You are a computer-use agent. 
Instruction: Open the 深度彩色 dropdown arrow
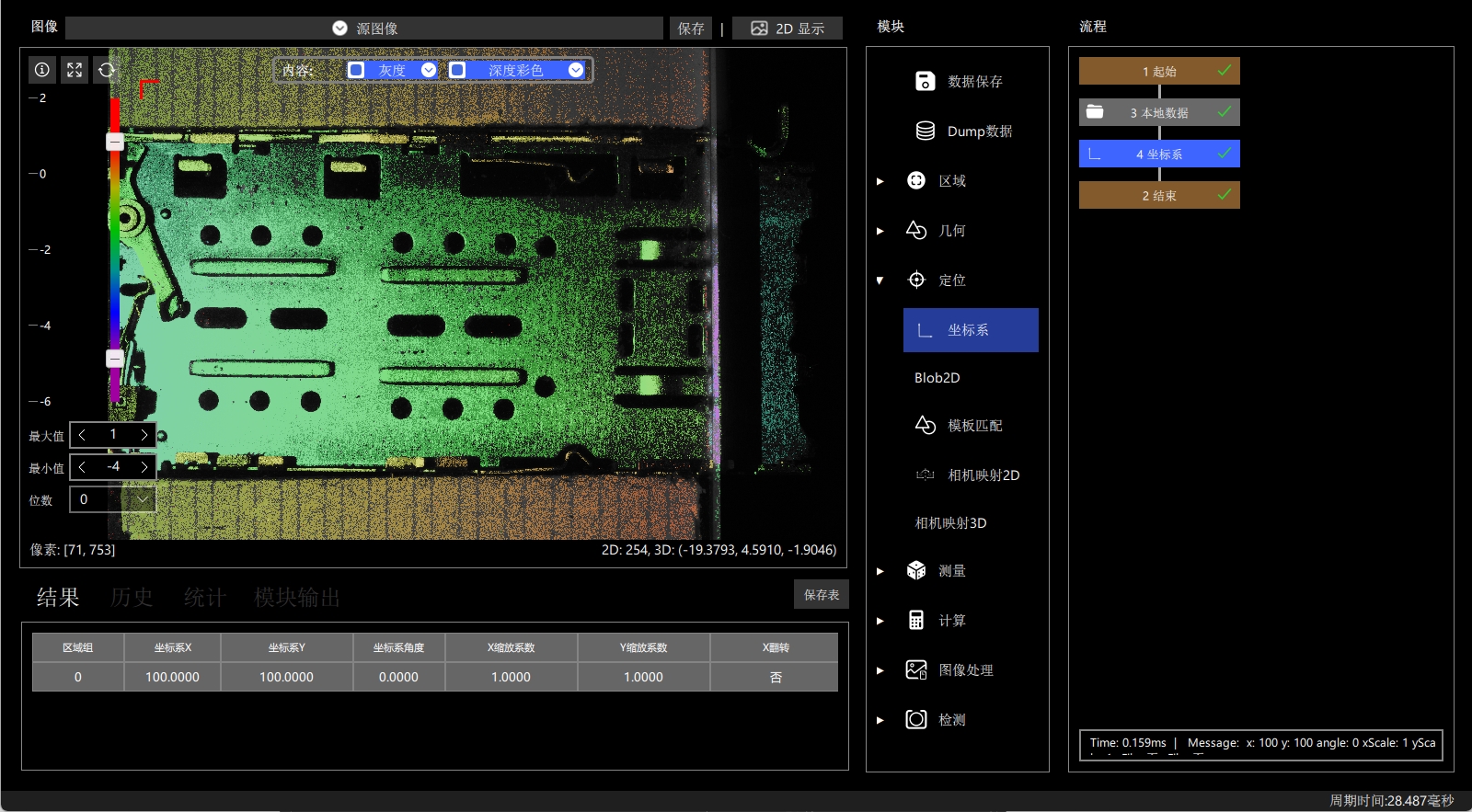[x=576, y=70]
